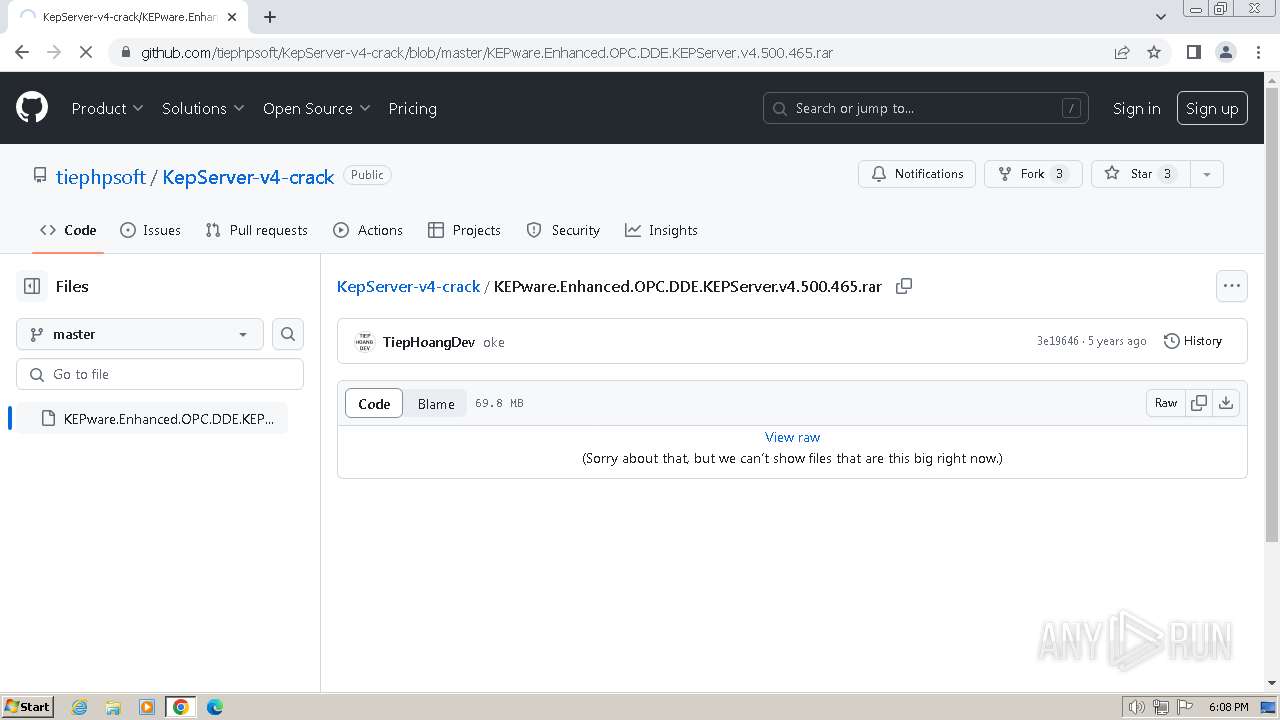
Task: Open the commit message 'oke'
Action: (493, 342)
